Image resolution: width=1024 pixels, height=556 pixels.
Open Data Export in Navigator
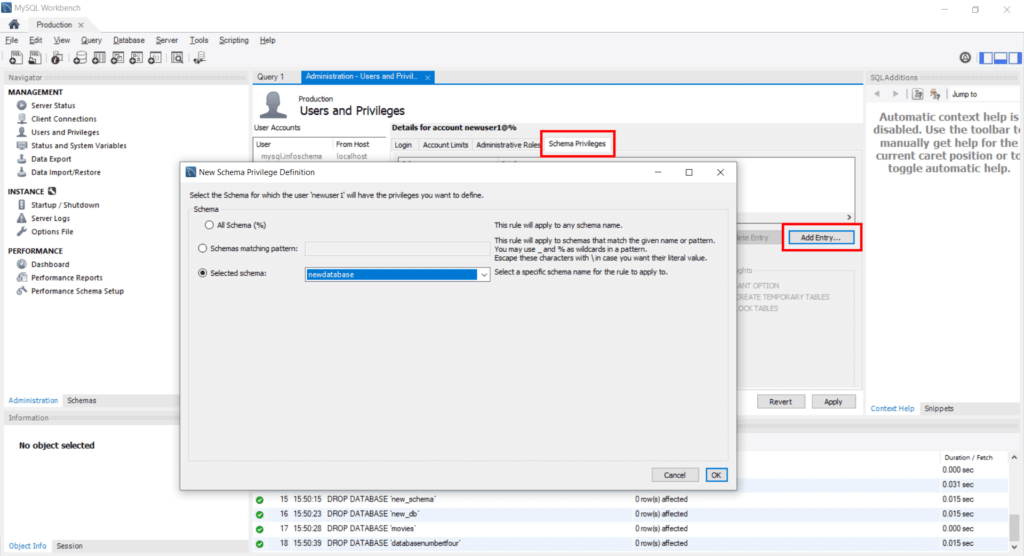tap(51, 159)
